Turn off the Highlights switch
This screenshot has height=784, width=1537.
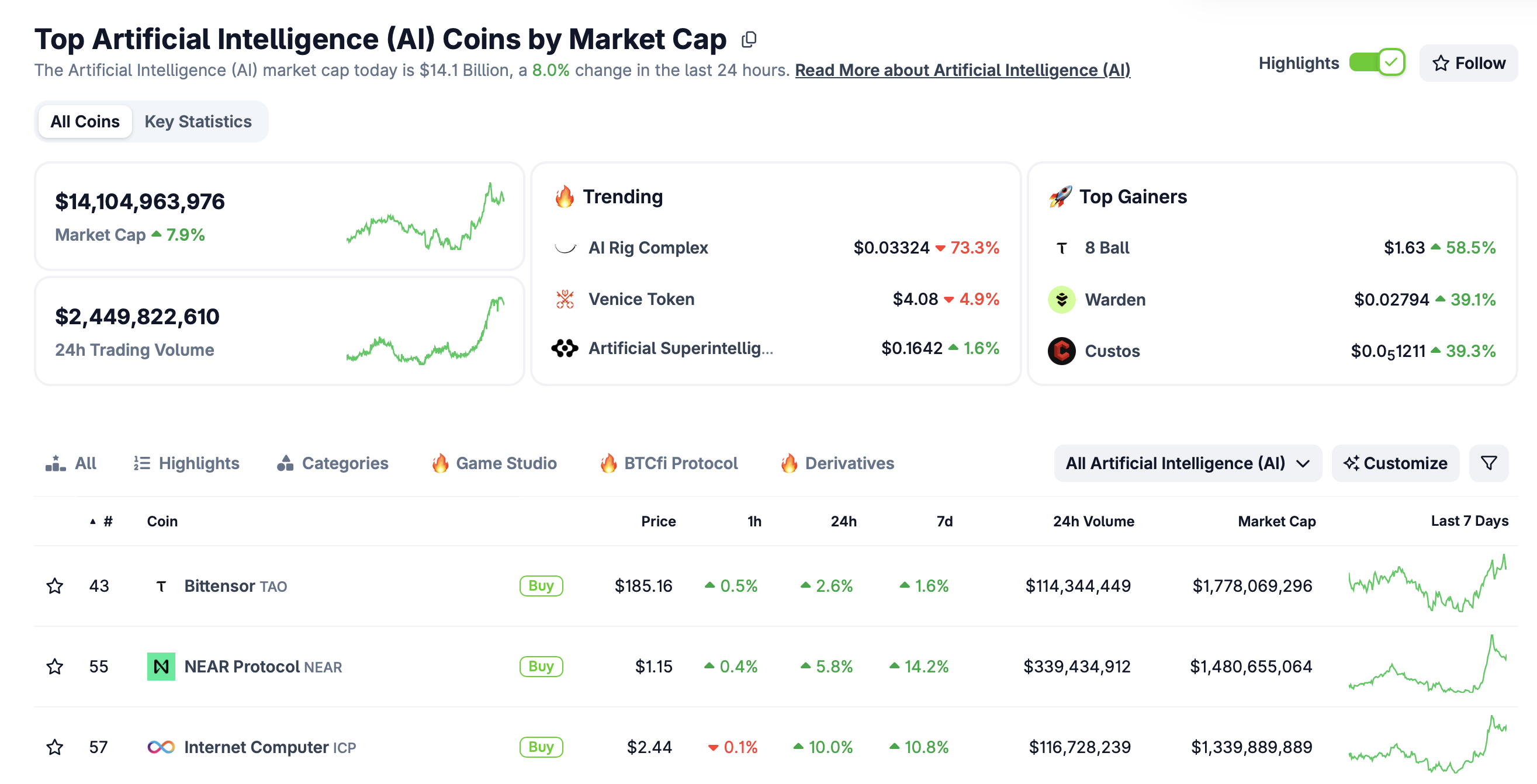pos(1376,63)
